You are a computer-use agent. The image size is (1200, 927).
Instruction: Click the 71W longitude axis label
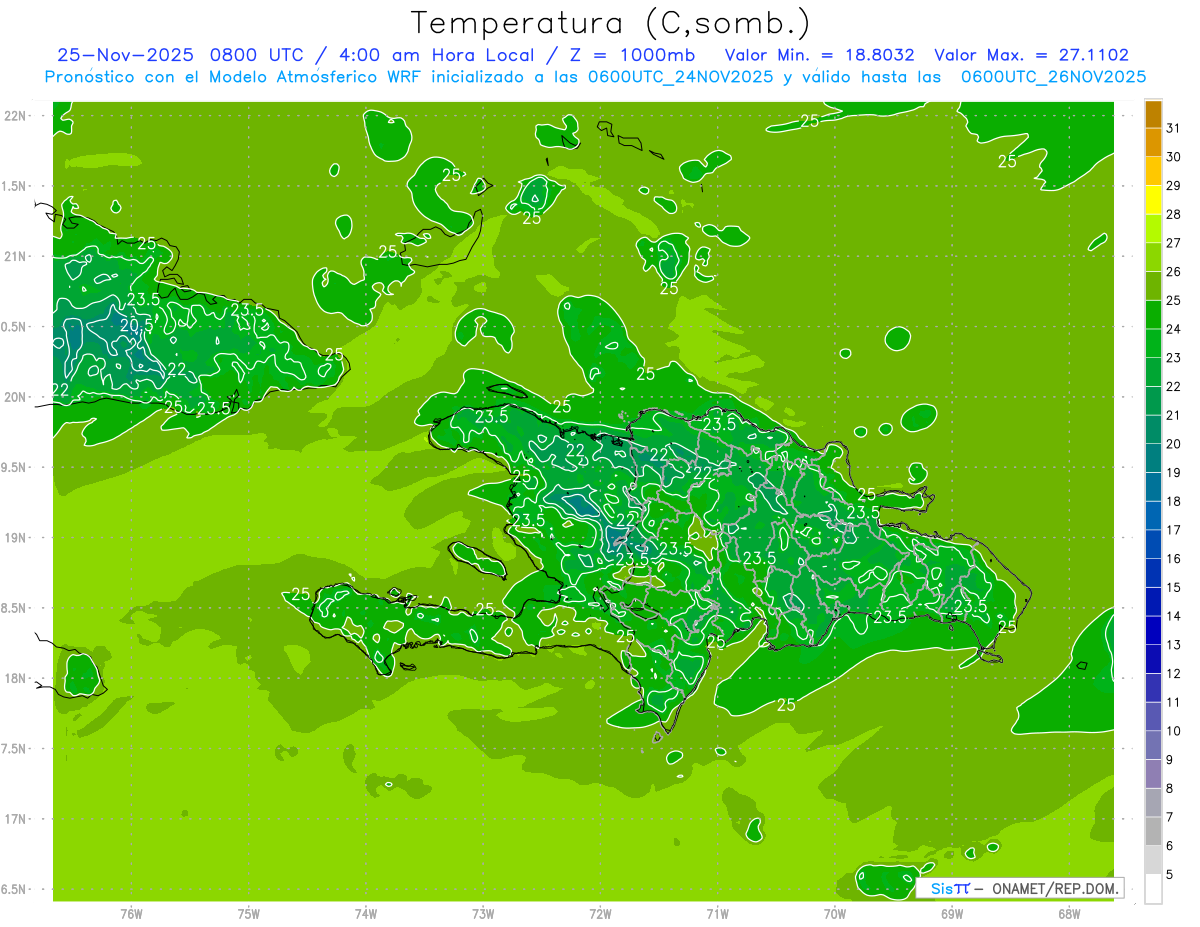point(717,914)
